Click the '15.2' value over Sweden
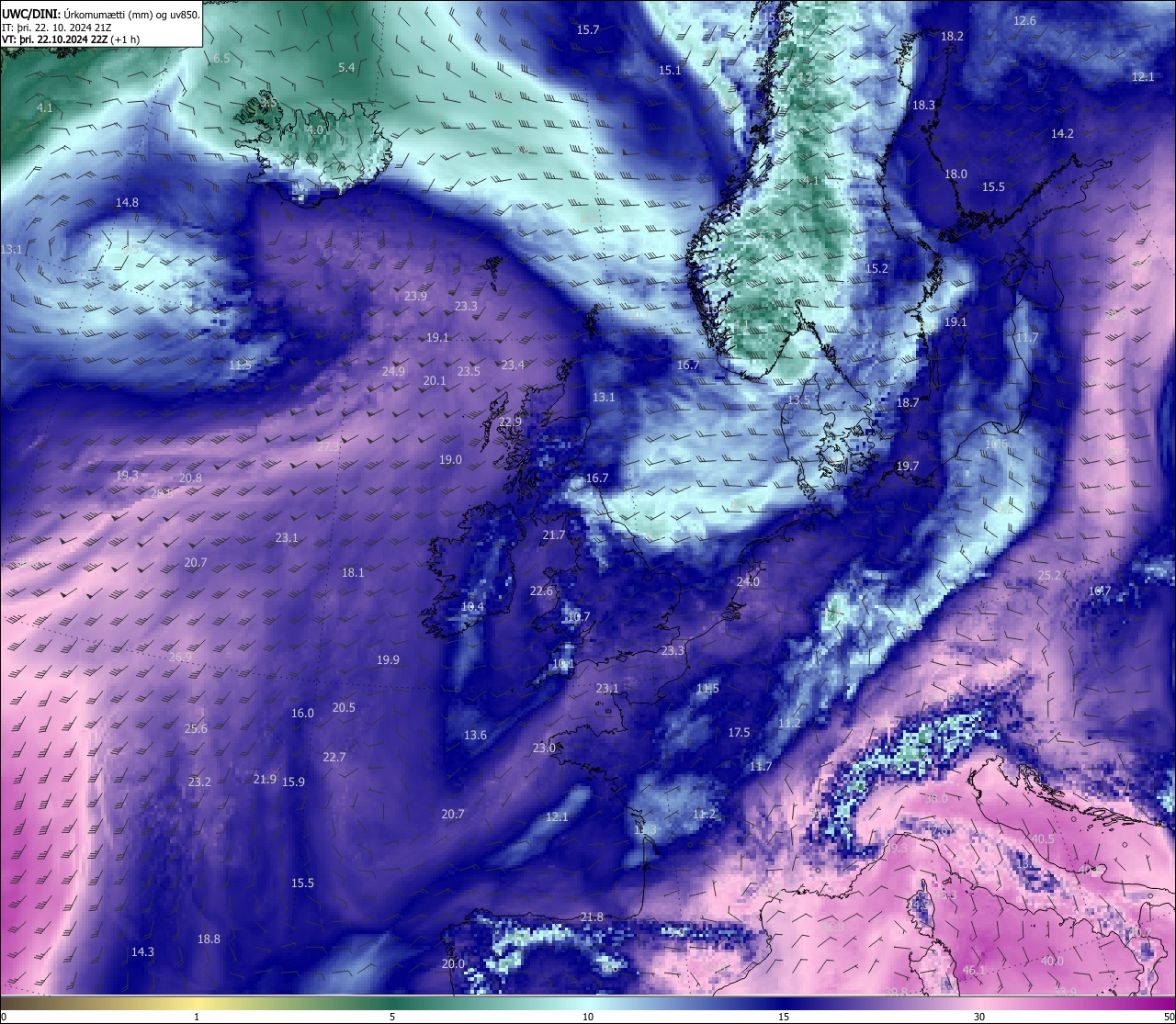This screenshot has width=1176, height=1024. tap(877, 268)
